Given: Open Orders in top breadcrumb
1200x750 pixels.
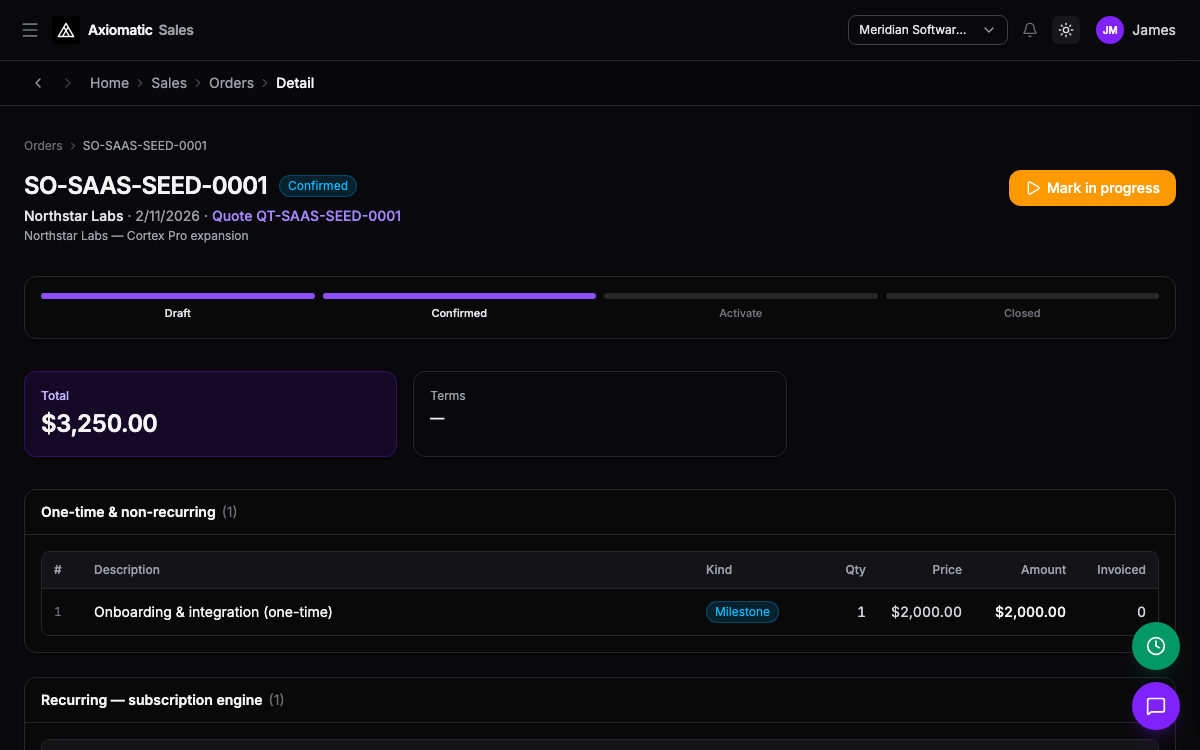Looking at the screenshot, I should point(231,83).
